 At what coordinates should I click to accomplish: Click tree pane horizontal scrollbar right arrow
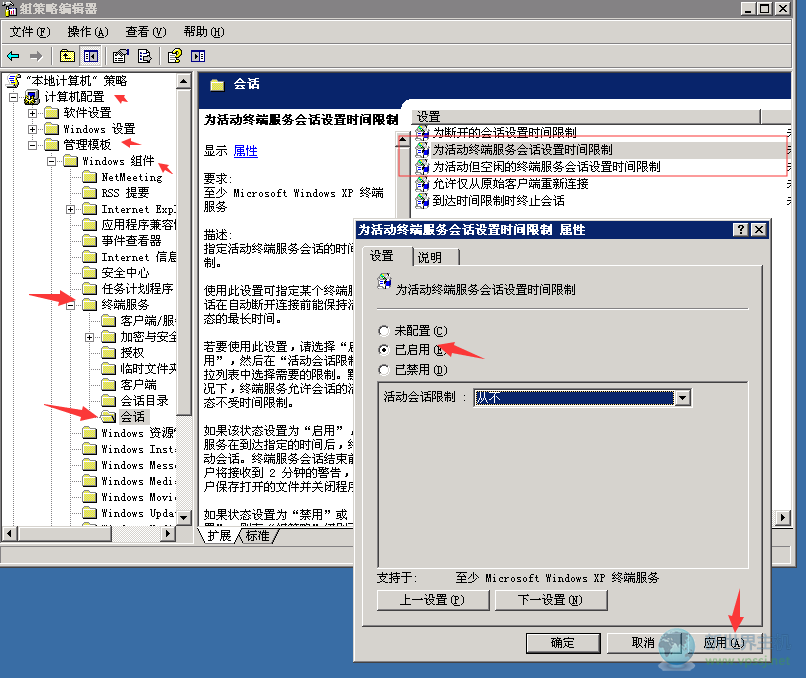(x=168, y=534)
